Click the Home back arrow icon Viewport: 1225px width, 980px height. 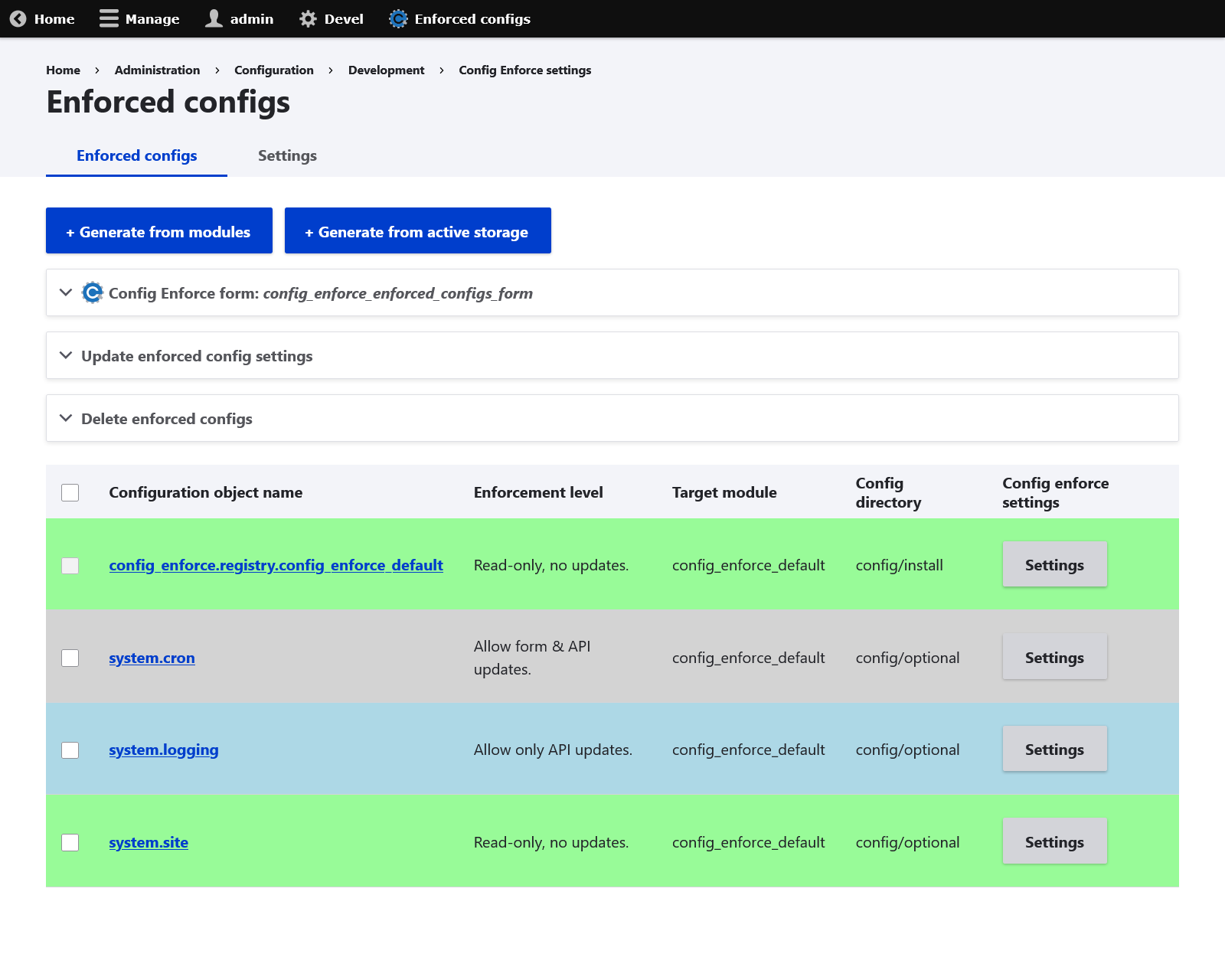click(x=17, y=18)
